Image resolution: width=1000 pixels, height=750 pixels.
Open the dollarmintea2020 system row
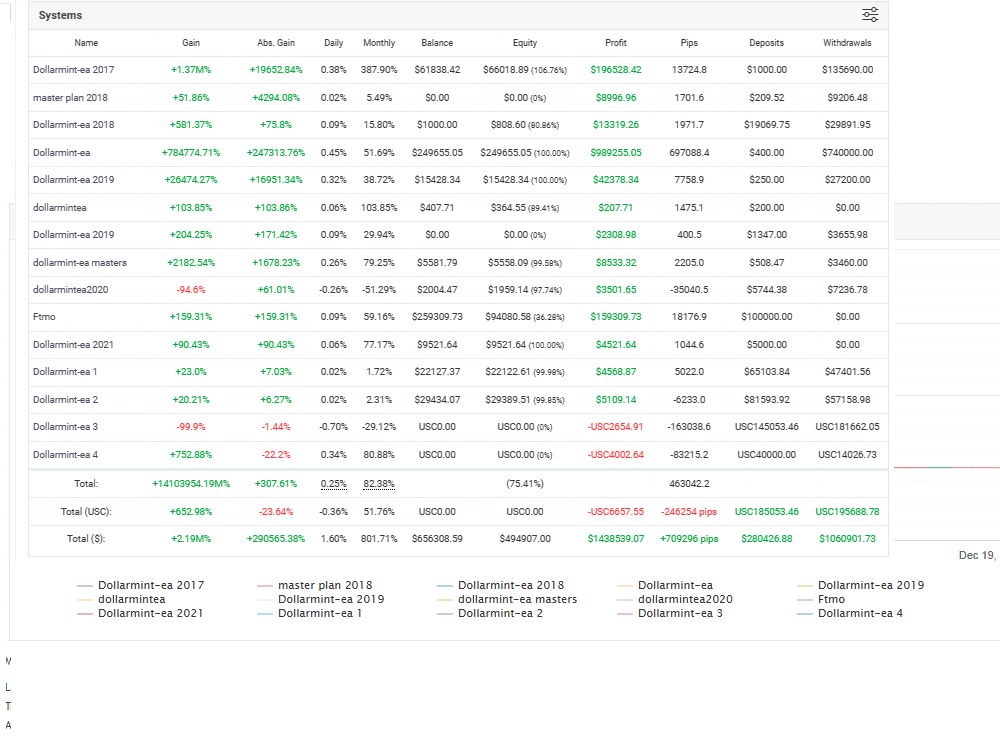[x=458, y=289]
